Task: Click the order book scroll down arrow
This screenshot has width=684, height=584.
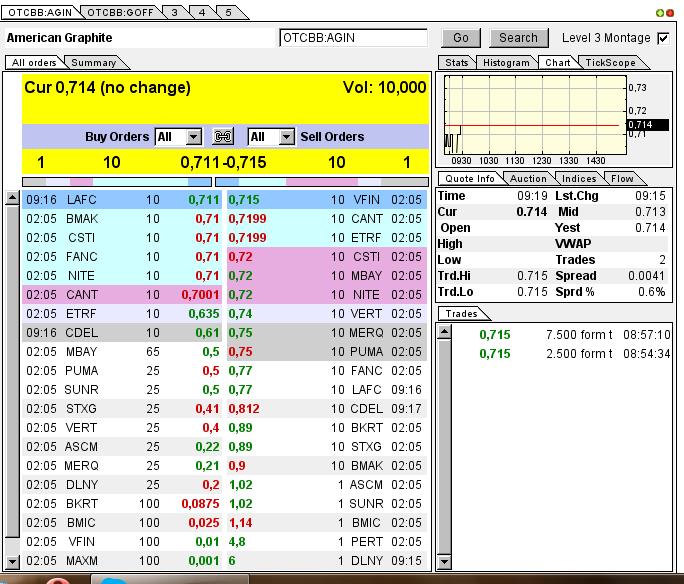Action: click(x=12, y=562)
